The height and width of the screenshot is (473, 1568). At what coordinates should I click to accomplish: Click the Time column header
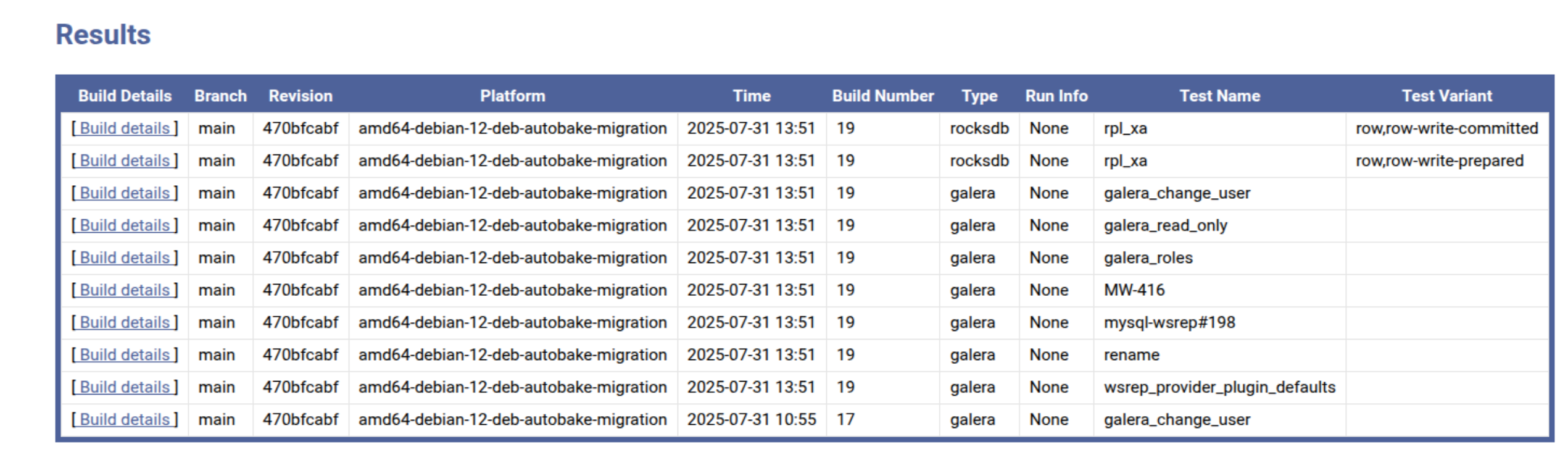(752, 96)
